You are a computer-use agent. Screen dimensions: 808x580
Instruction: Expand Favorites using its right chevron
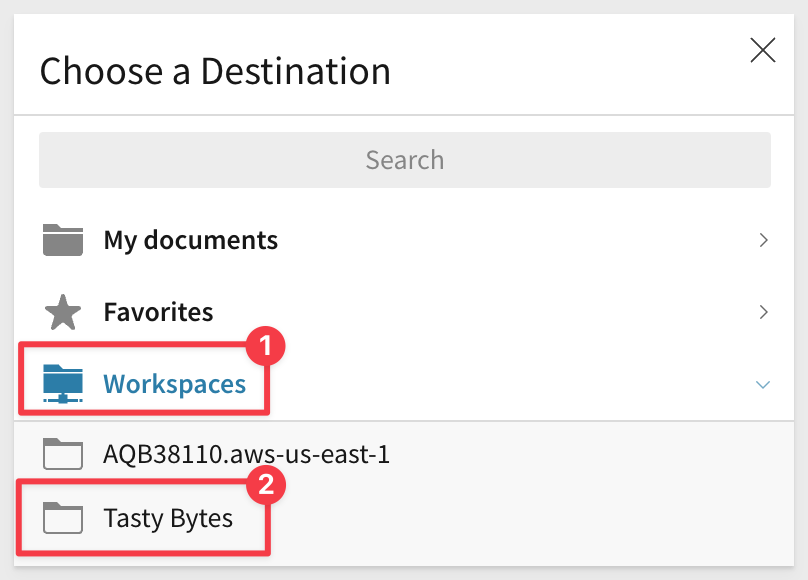(763, 312)
